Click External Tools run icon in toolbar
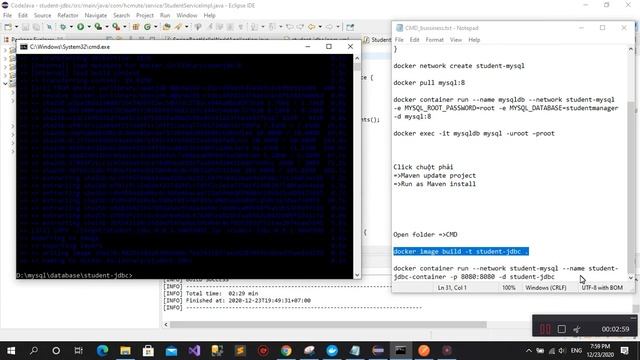This screenshot has height=360, width=640. tap(116, 27)
